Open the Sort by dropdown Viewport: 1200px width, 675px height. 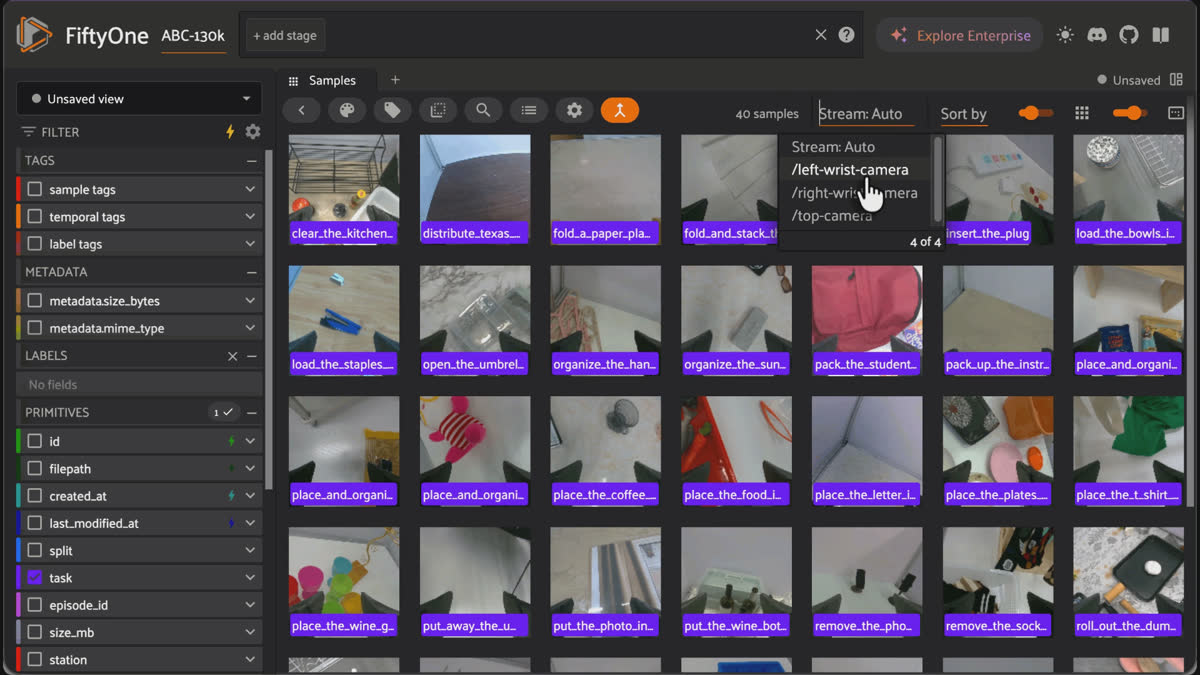(964, 114)
